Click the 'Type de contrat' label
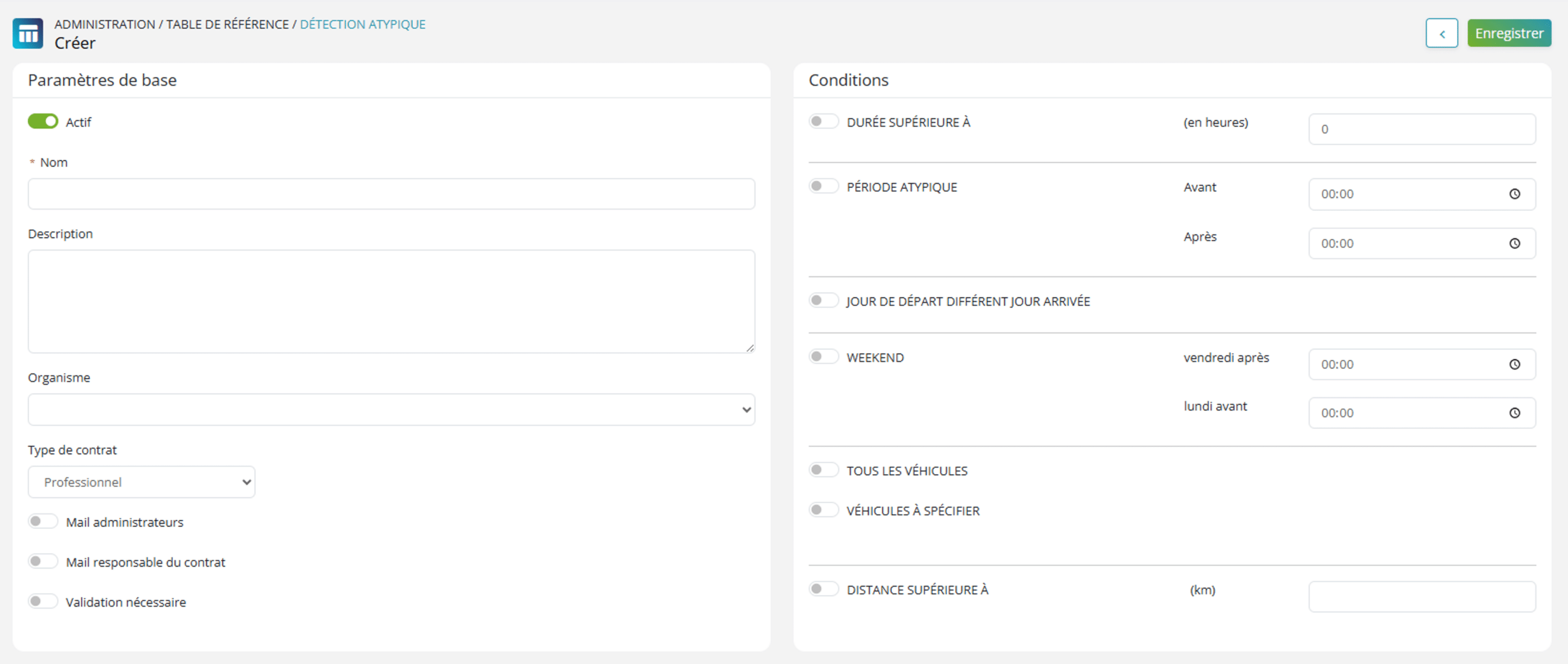The width and height of the screenshot is (1568, 664). click(x=72, y=450)
